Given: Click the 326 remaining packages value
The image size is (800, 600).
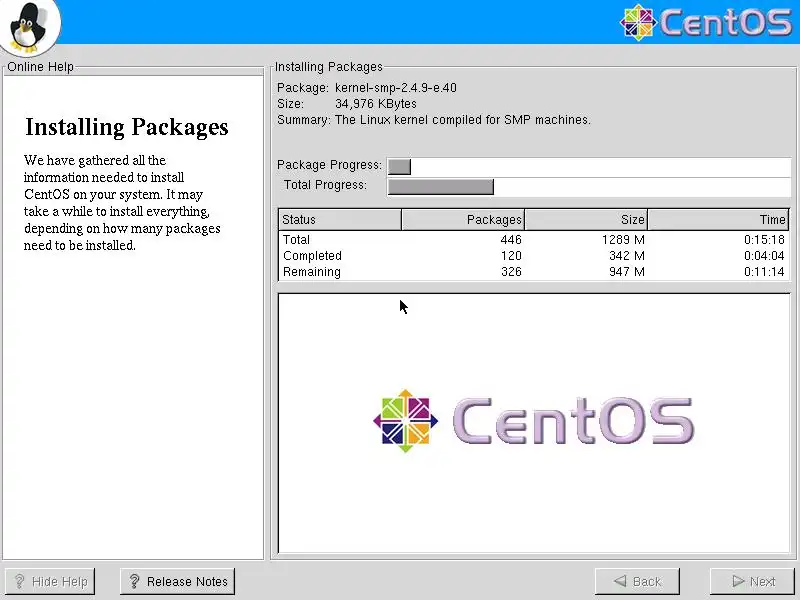Looking at the screenshot, I should (x=511, y=272).
